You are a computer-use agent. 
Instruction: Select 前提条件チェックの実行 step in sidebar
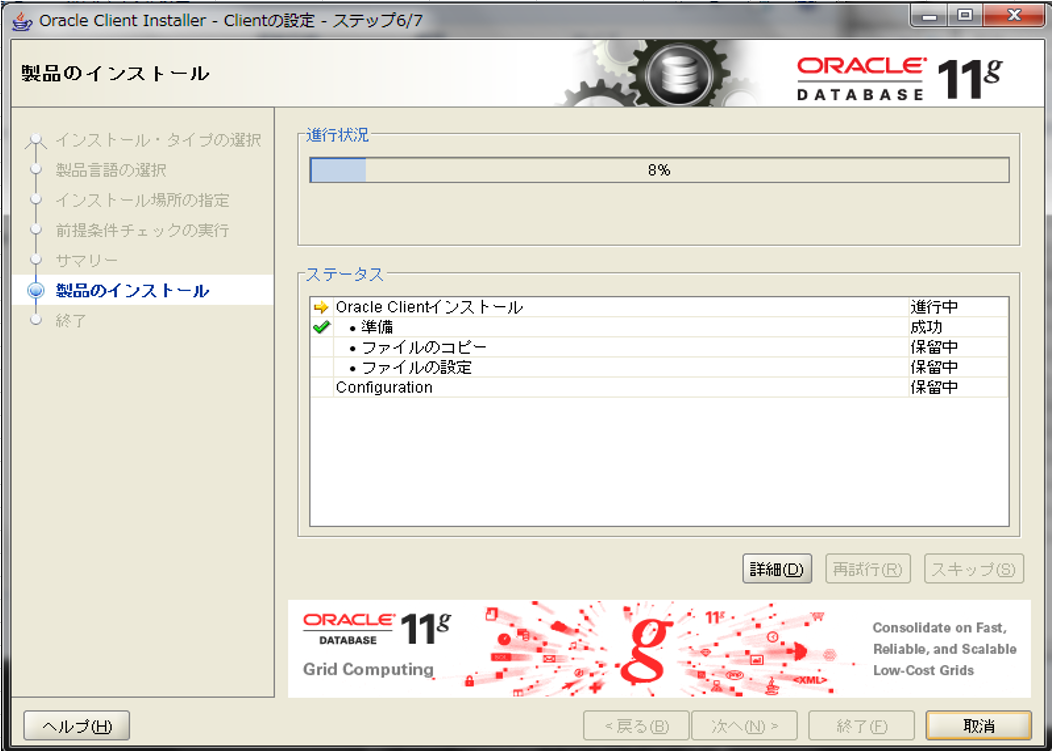(142, 230)
